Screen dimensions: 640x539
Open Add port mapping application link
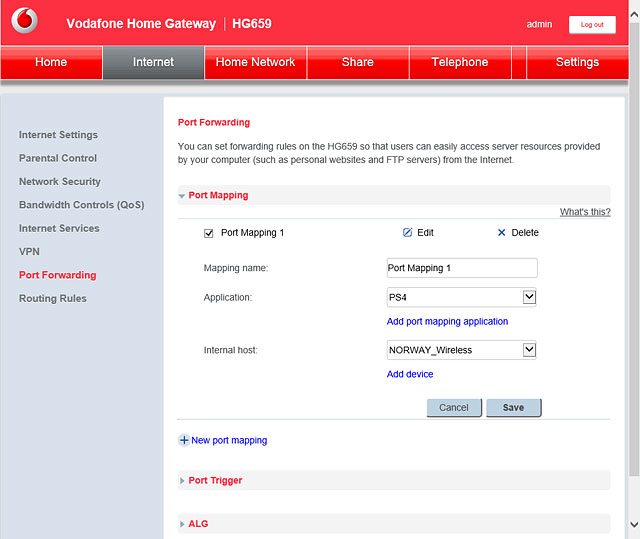447,322
